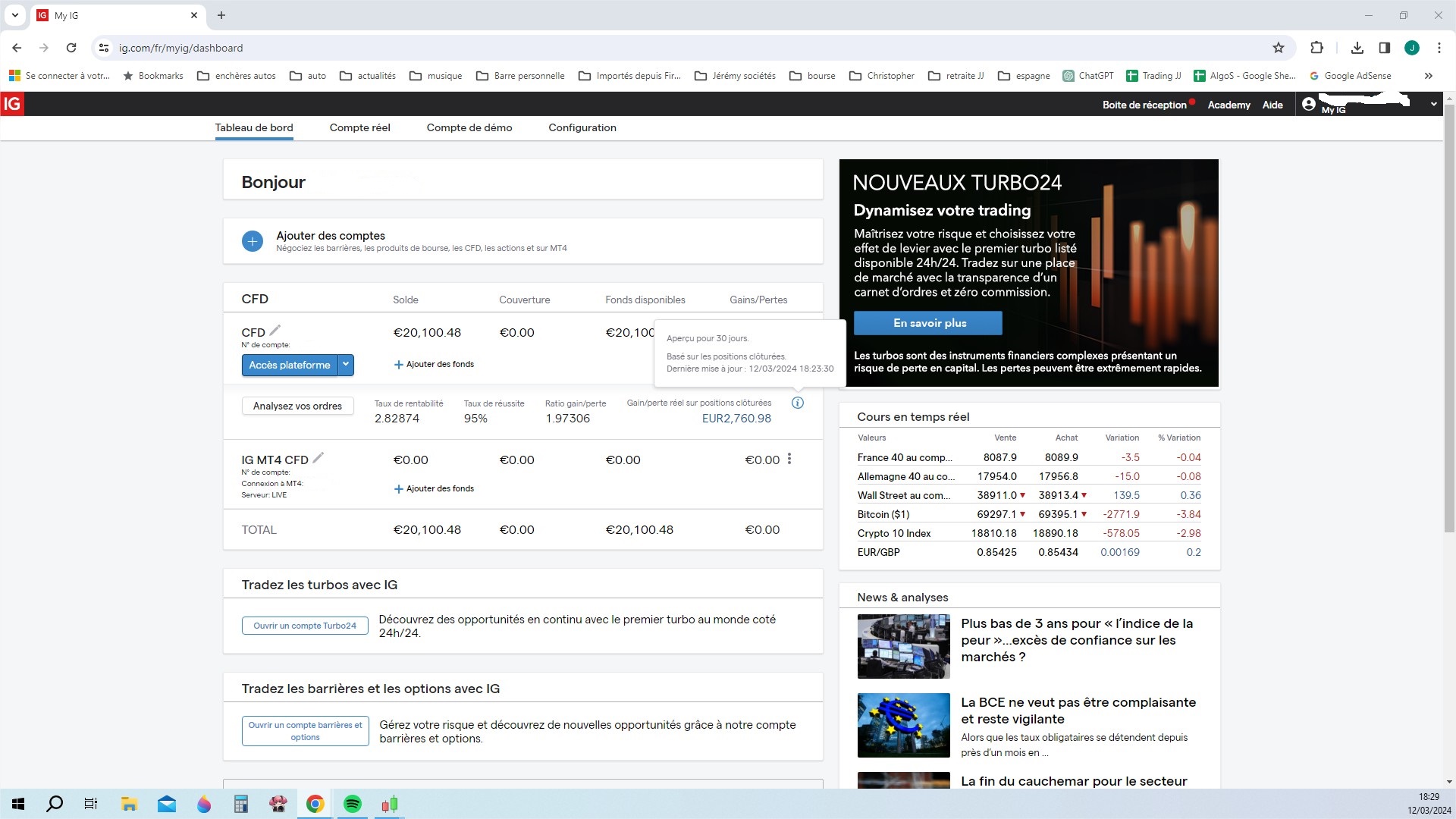This screenshot has height=819, width=1456.
Task: Expand the My IG account chevron menu
Action: [x=1433, y=104]
